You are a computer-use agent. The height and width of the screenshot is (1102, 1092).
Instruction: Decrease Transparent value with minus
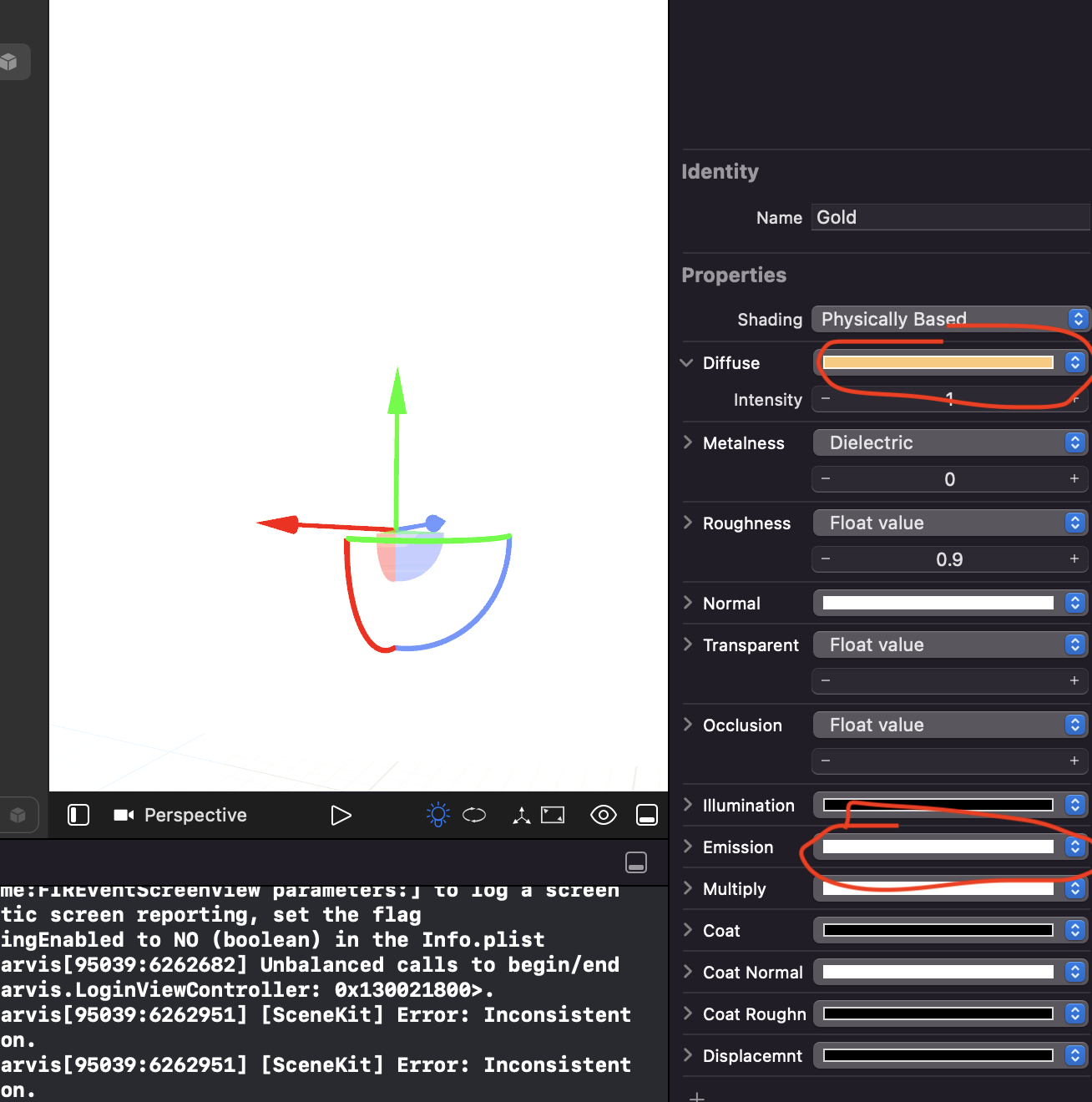(826, 681)
